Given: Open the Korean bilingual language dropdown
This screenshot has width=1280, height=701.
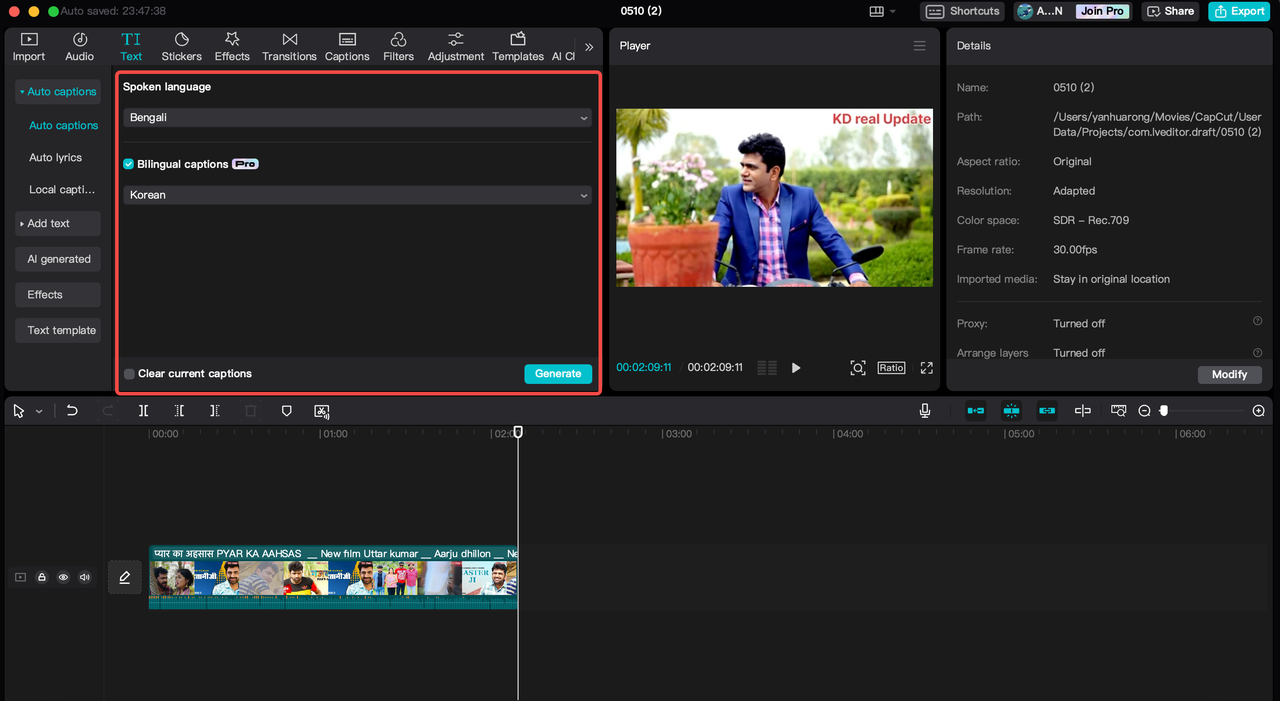Looking at the screenshot, I should coord(357,195).
